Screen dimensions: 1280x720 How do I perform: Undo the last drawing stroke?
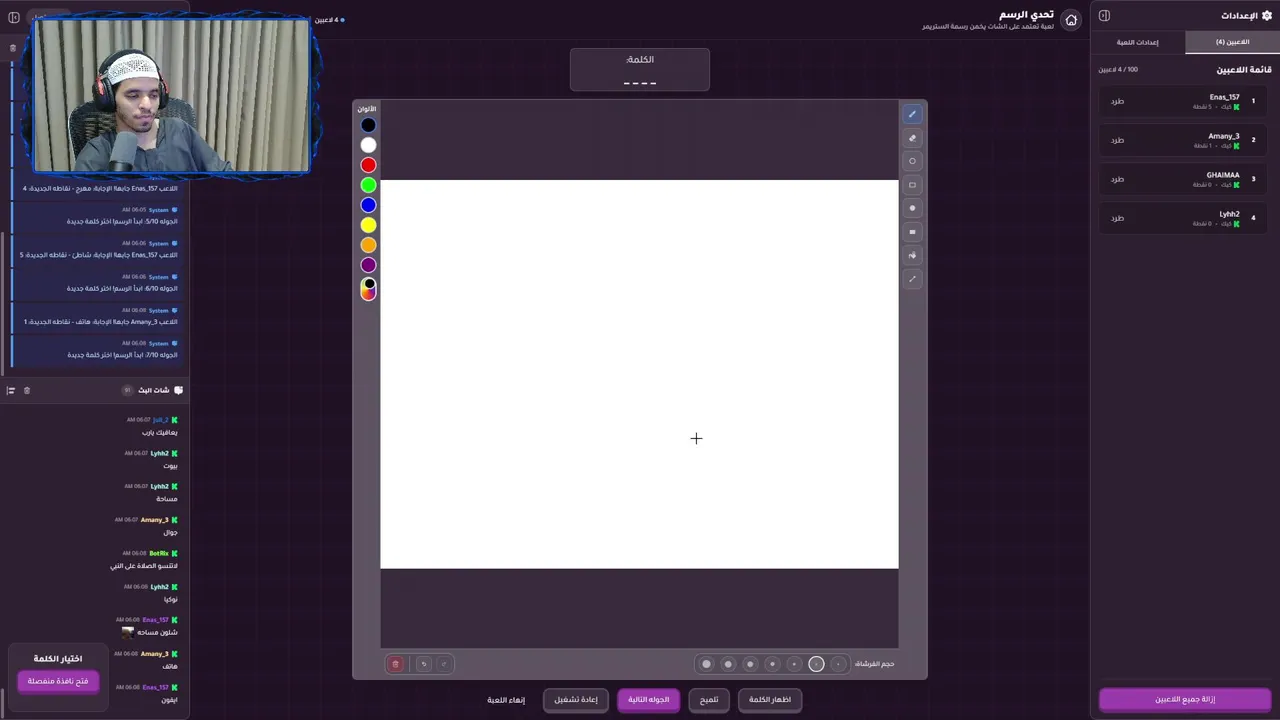coord(423,664)
